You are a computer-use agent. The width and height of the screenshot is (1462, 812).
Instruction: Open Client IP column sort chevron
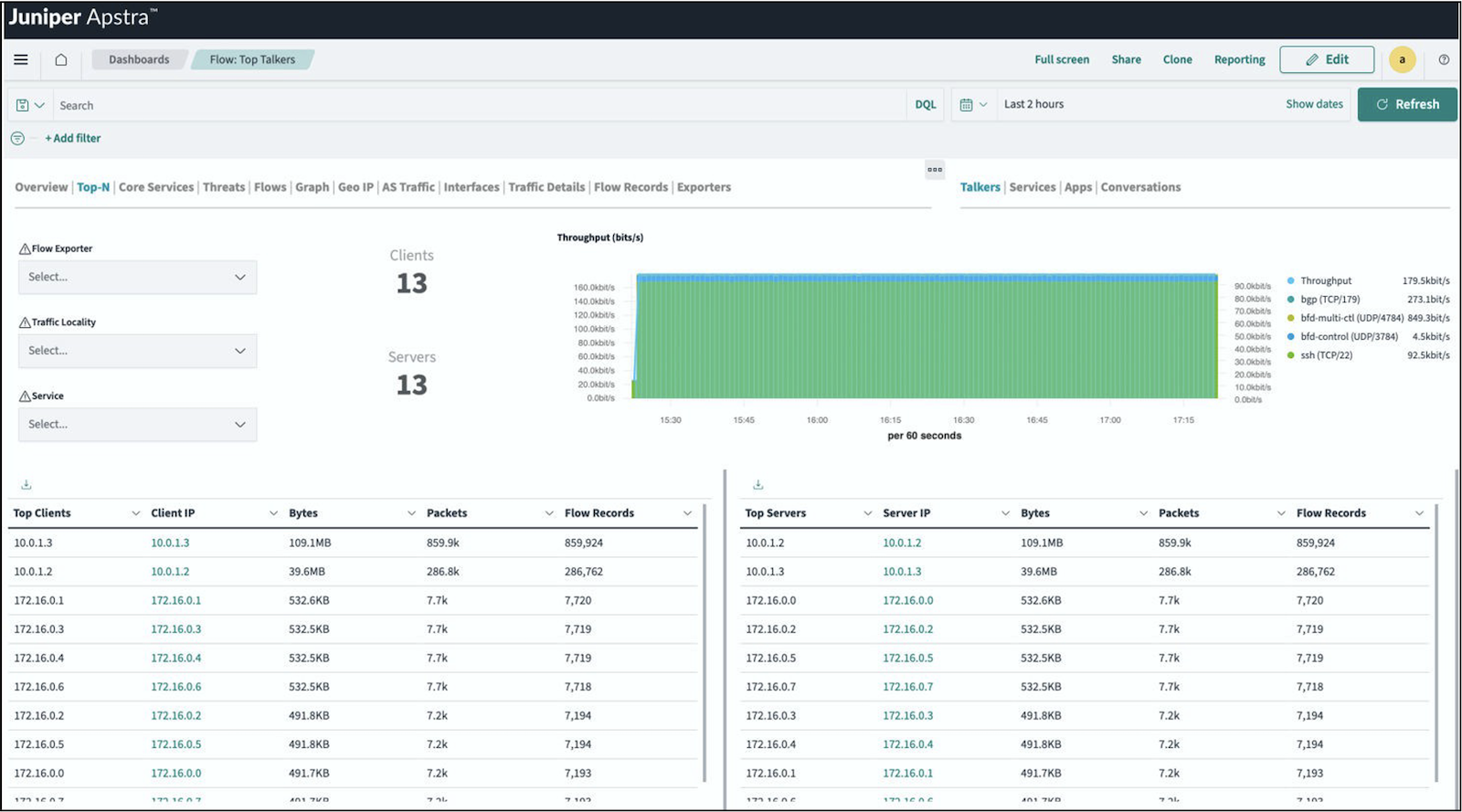[273, 513]
